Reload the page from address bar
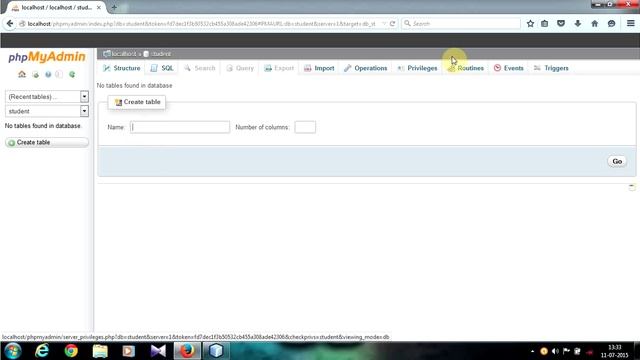This screenshot has height=360, width=640. point(392,24)
